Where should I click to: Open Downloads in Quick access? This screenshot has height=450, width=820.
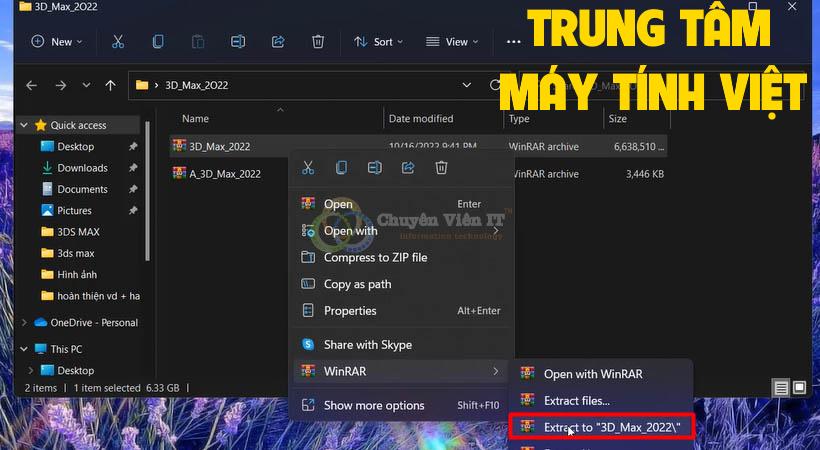pos(82,168)
